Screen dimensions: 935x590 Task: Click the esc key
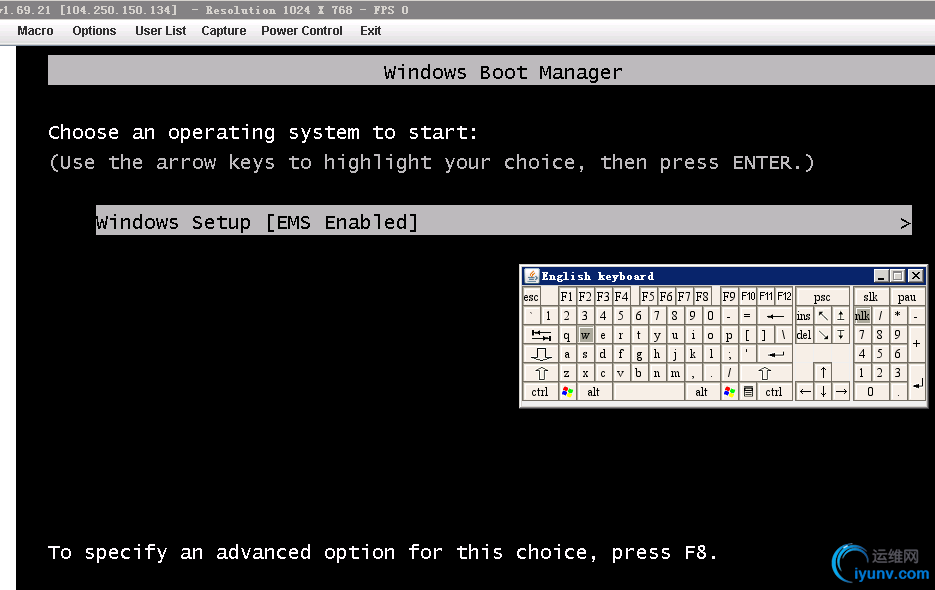(x=531, y=297)
